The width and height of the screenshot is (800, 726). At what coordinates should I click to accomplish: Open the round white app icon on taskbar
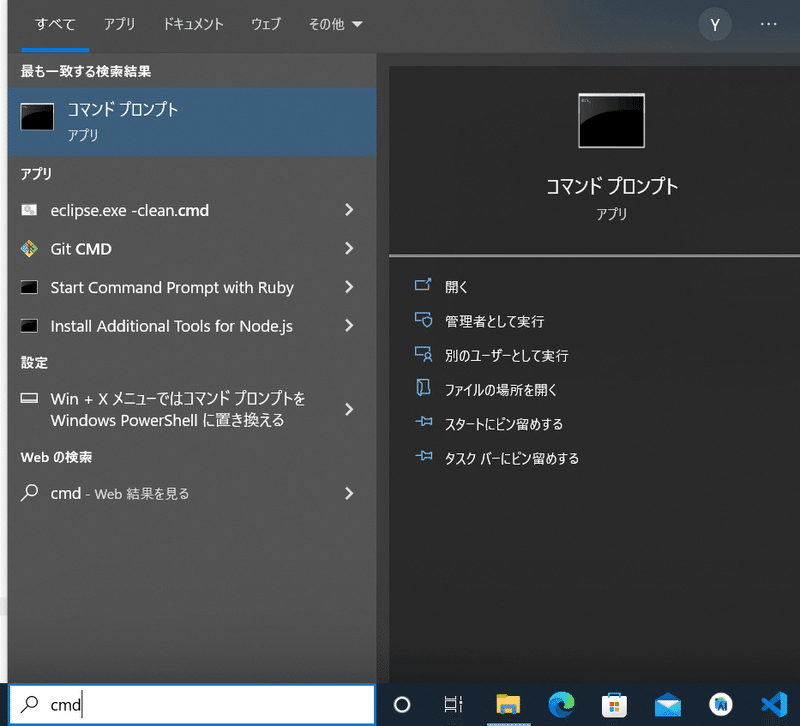pyautogui.click(x=721, y=705)
